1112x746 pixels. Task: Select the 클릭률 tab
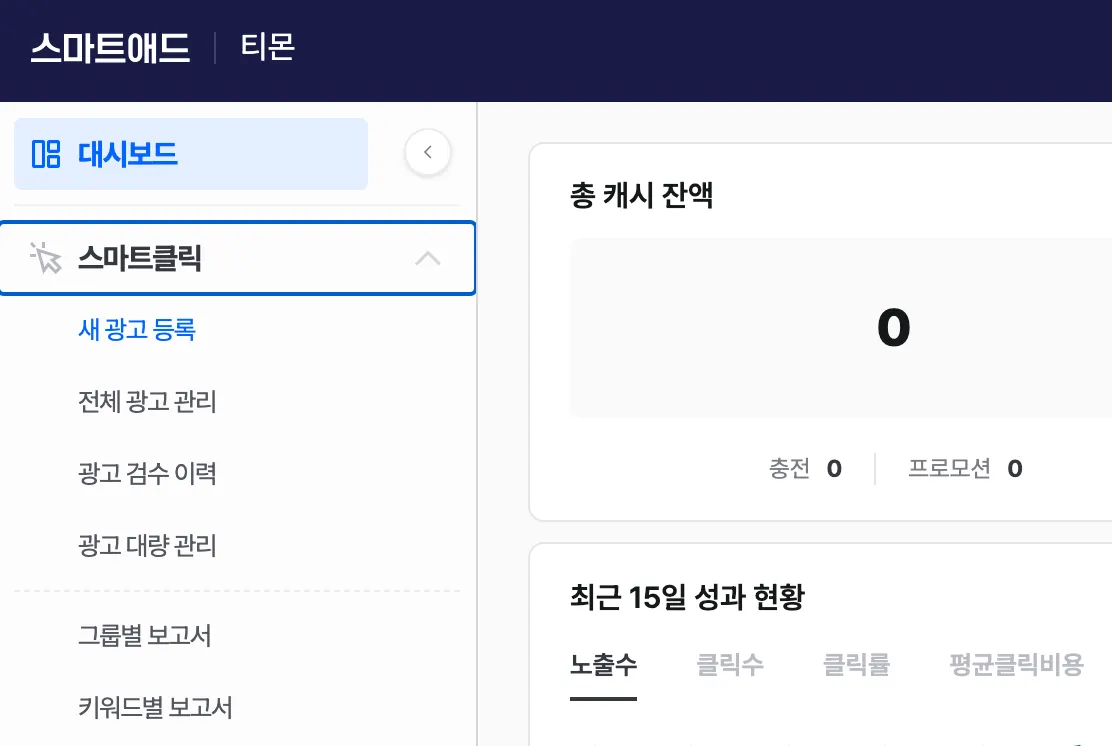click(x=856, y=665)
